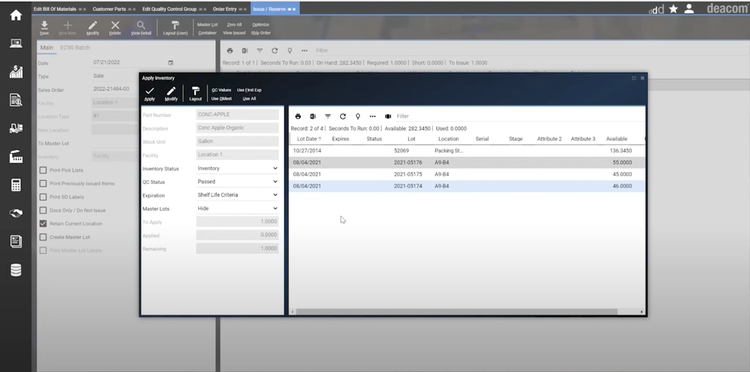Screen dimensions: 750x372
Task: Click the Modify pencil in Apply Inventory dialog
Action: pos(171,94)
